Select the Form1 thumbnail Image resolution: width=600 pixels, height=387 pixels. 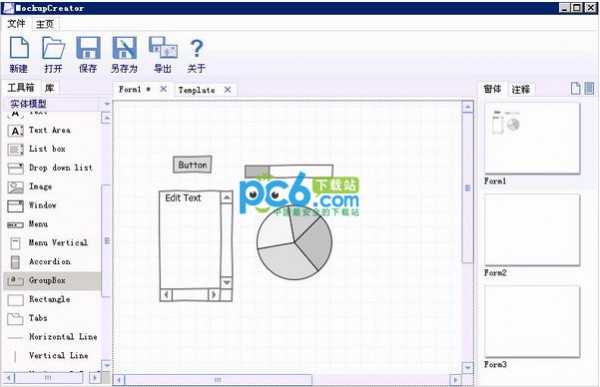pyautogui.click(x=532, y=138)
